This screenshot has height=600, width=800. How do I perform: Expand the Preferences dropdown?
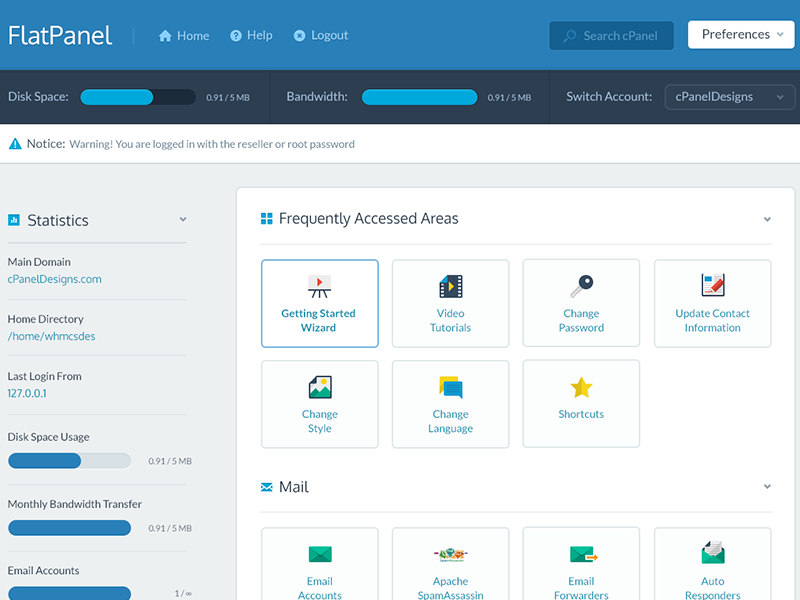tap(740, 33)
